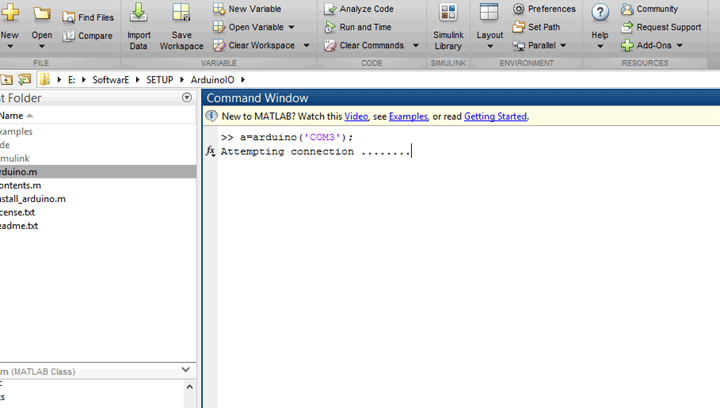Open the Simulink Library
720x408 pixels.
448,14
